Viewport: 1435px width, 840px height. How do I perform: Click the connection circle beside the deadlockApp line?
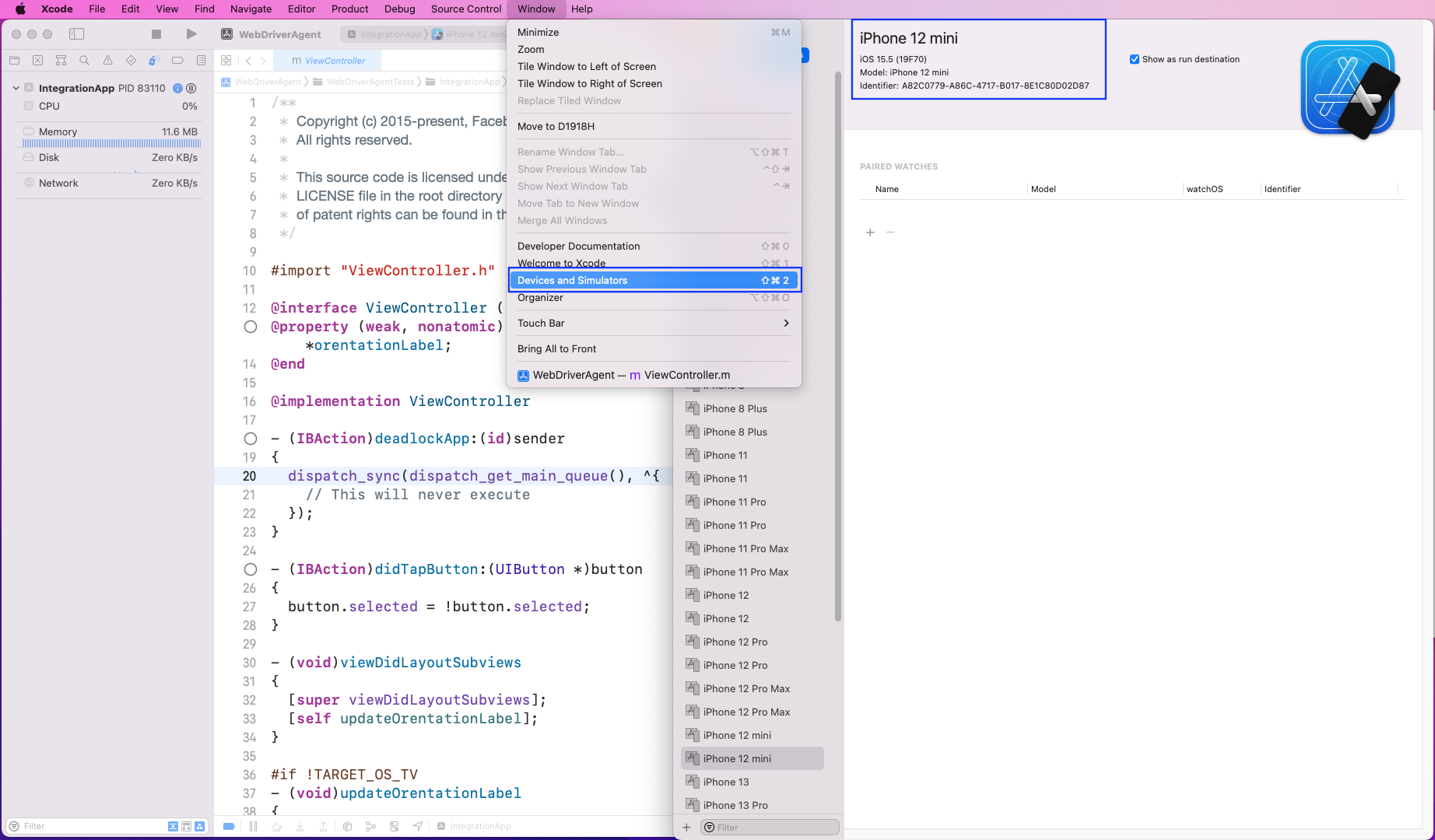[x=251, y=439]
